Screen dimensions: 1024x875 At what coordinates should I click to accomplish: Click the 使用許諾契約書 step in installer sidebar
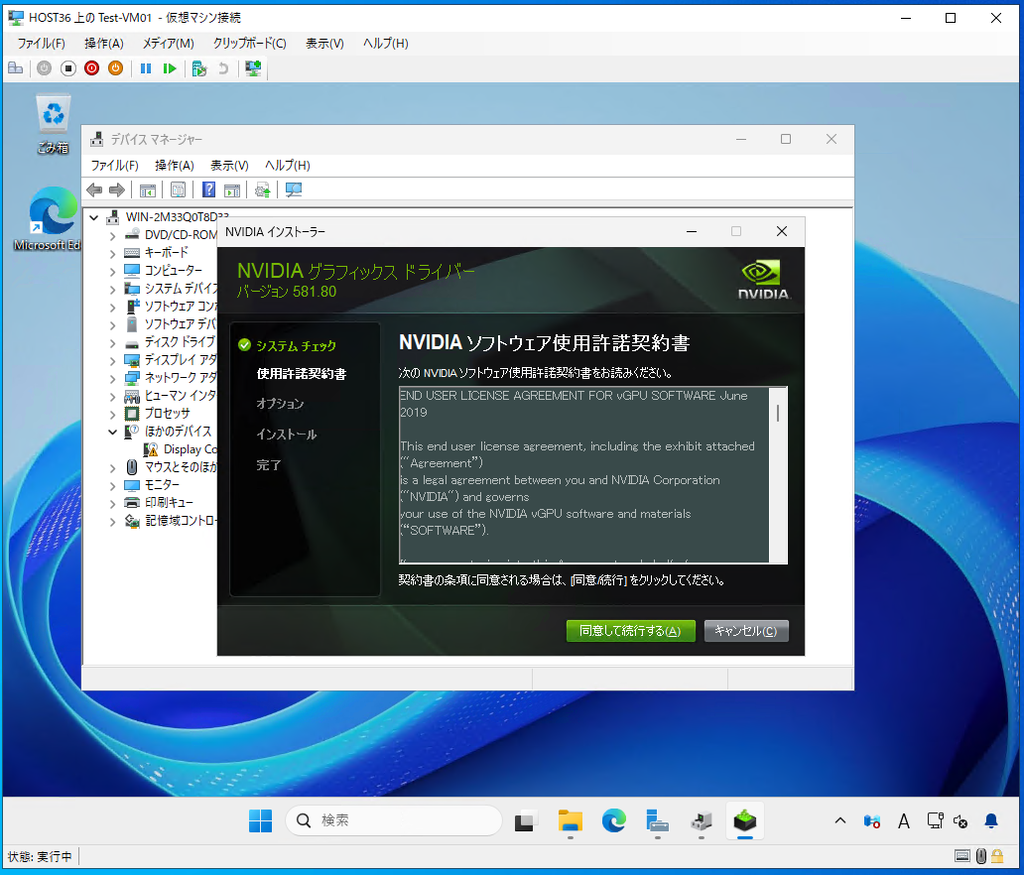point(301,374)
